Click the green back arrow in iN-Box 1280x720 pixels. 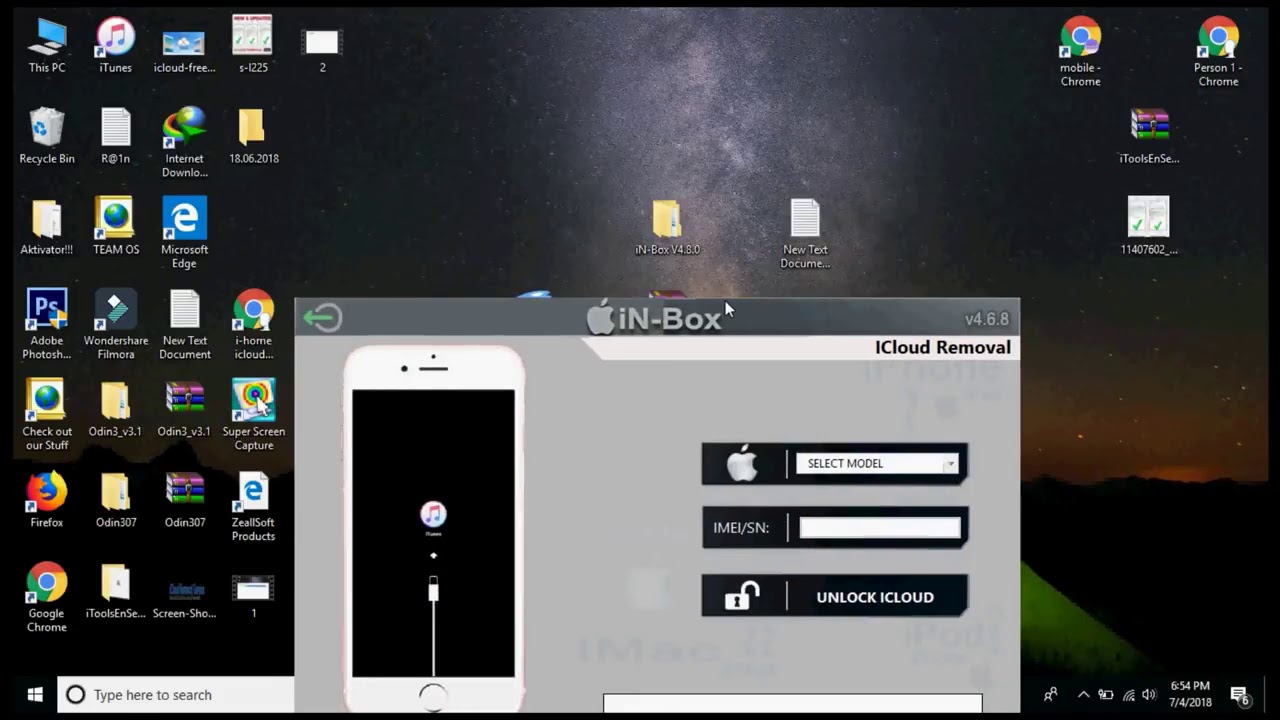[x=322, y=318]
